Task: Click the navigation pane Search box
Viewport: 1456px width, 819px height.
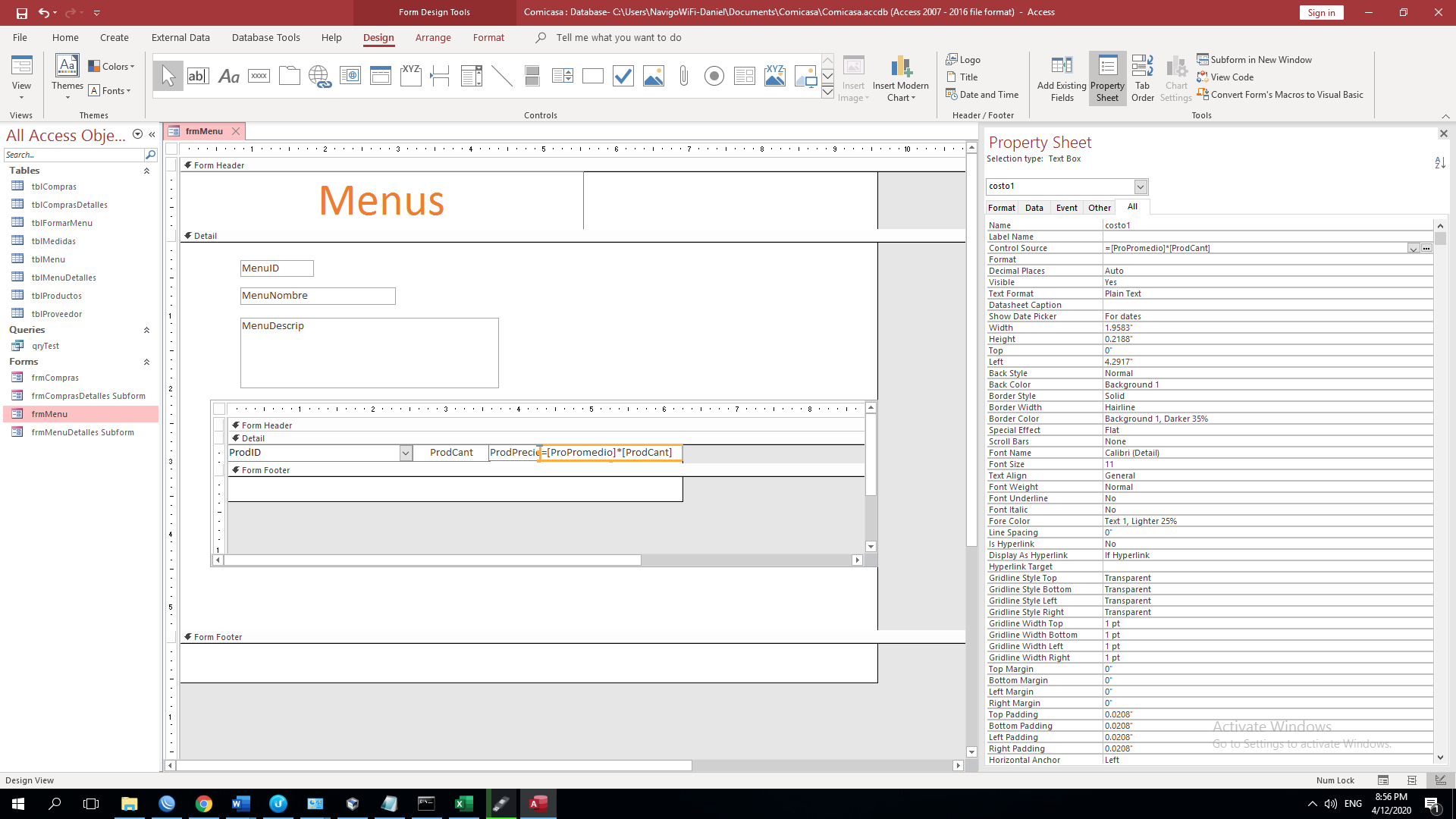Action: tap(74, 155)
